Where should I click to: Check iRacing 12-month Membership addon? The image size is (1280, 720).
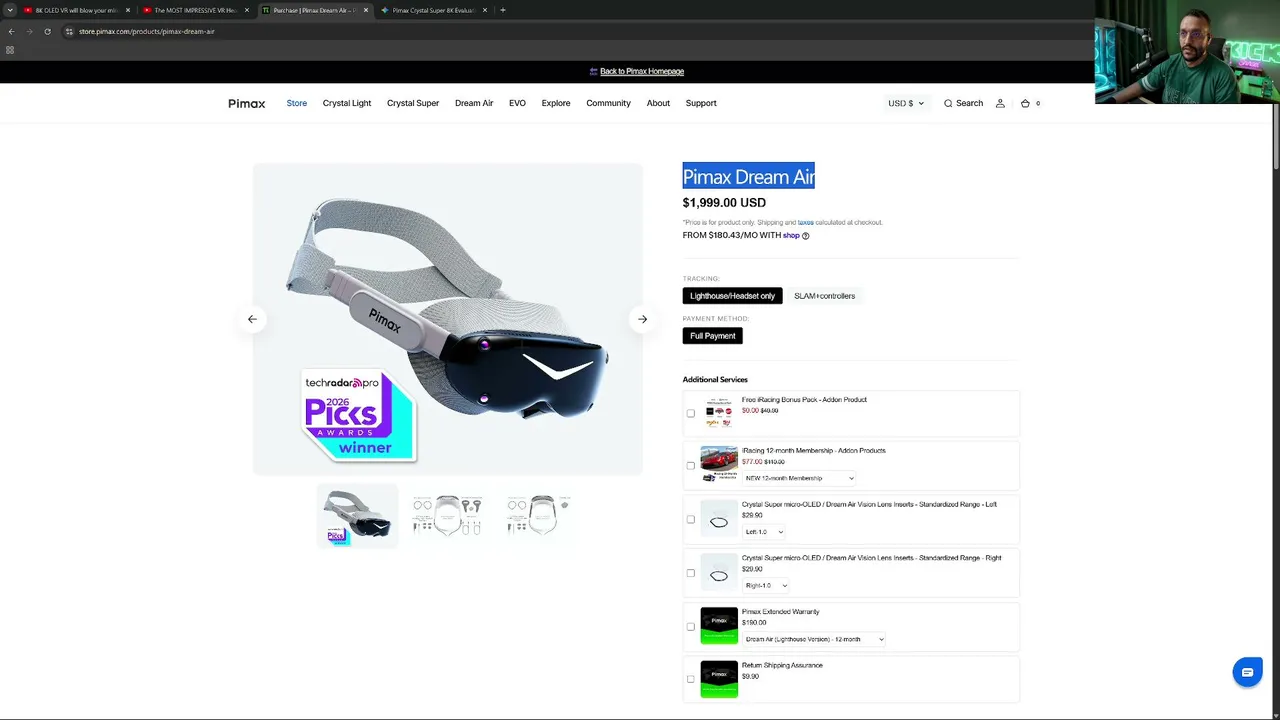pyautogui.click(x=690, y=465)
